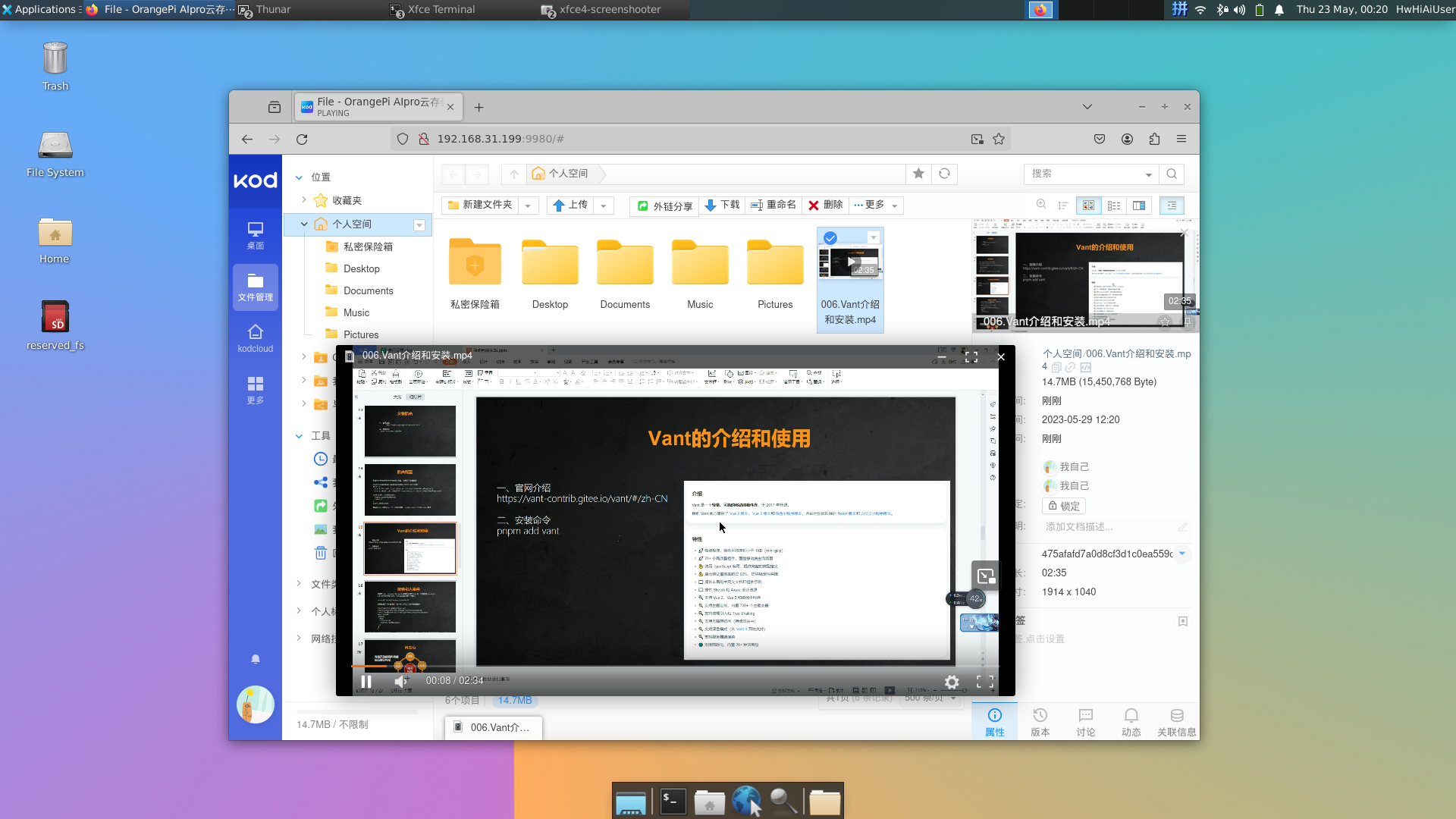Click the kod logo
Screen dimensions: 1456x819
256,180
